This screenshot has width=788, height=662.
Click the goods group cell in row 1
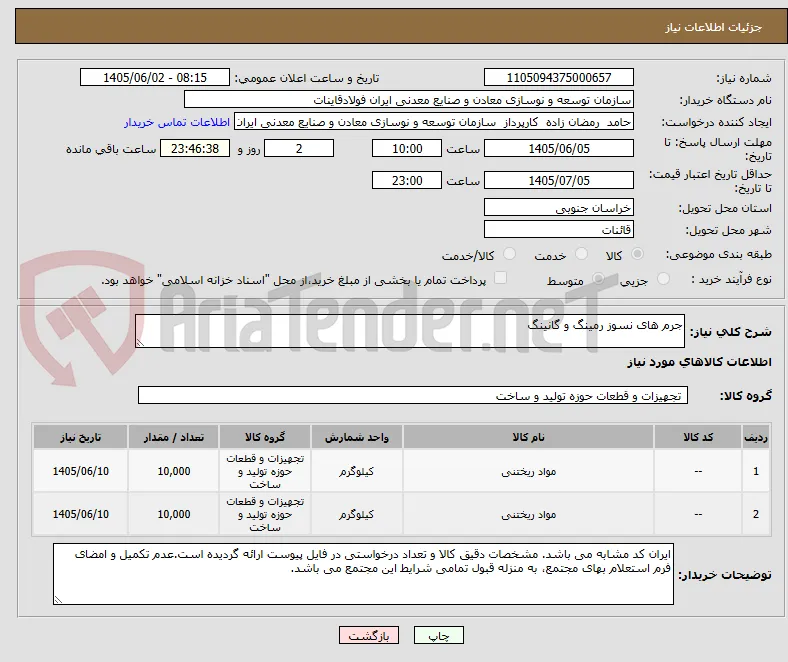[265, 471]
